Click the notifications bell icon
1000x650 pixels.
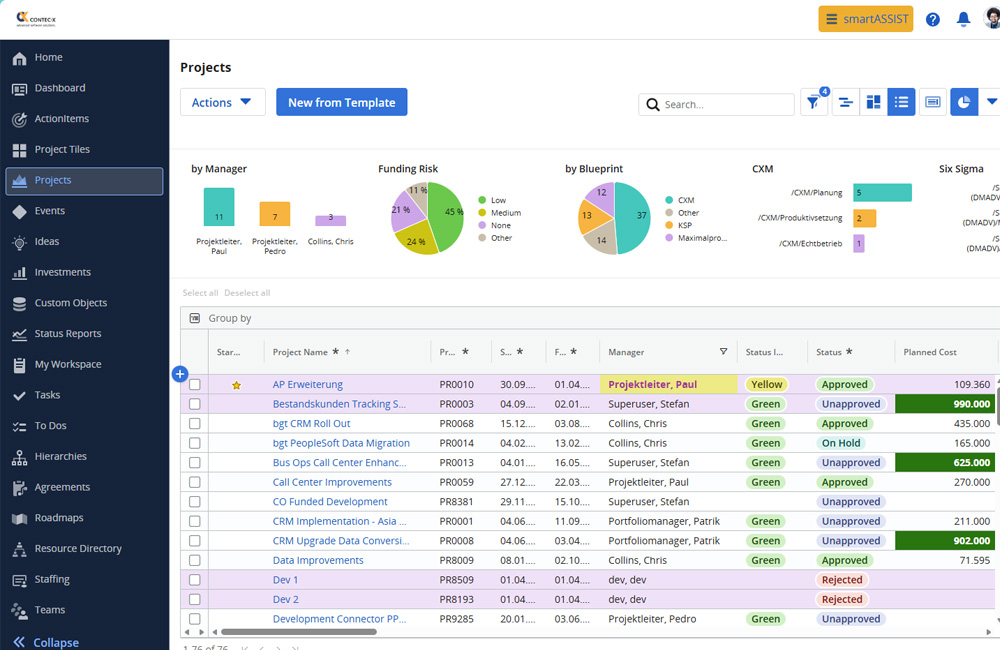(963, 19)
